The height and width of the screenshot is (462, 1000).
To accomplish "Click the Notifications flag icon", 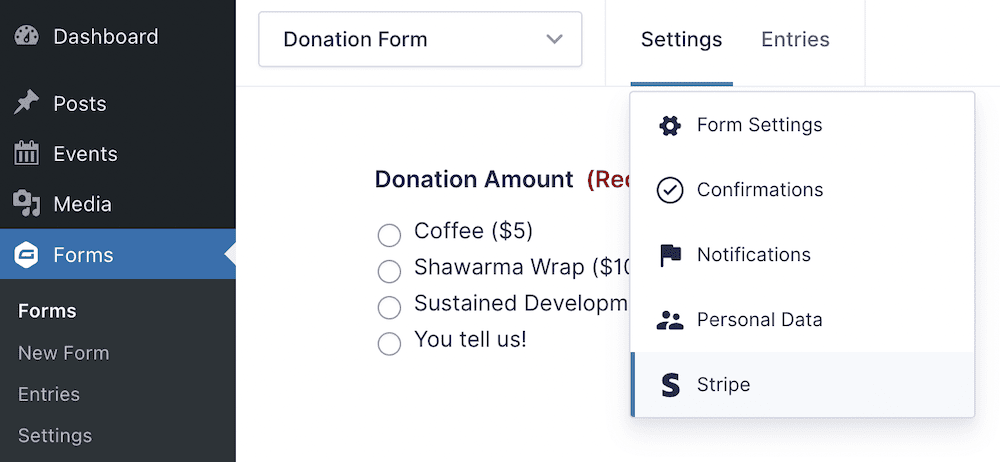I will 669,255.
